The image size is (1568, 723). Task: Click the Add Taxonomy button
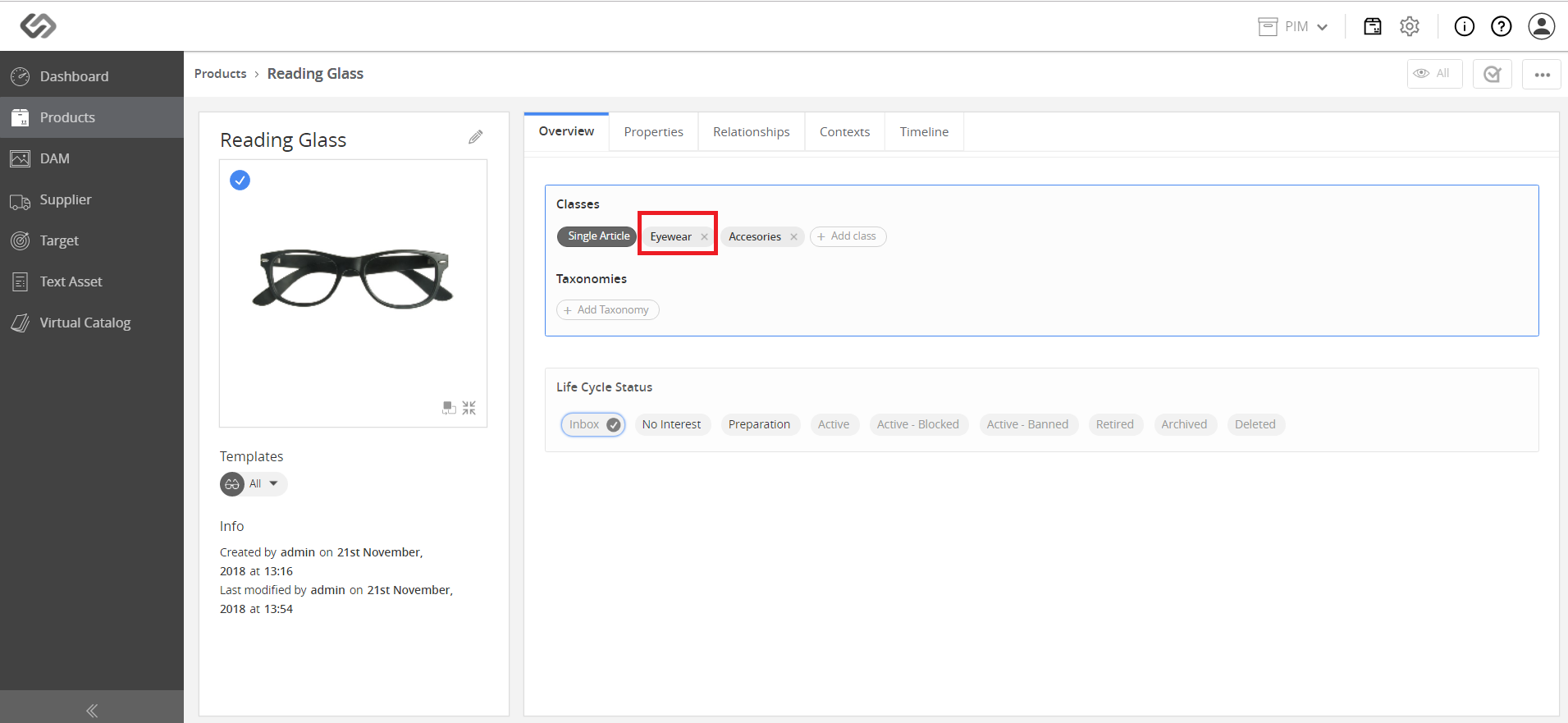[607, 310]
